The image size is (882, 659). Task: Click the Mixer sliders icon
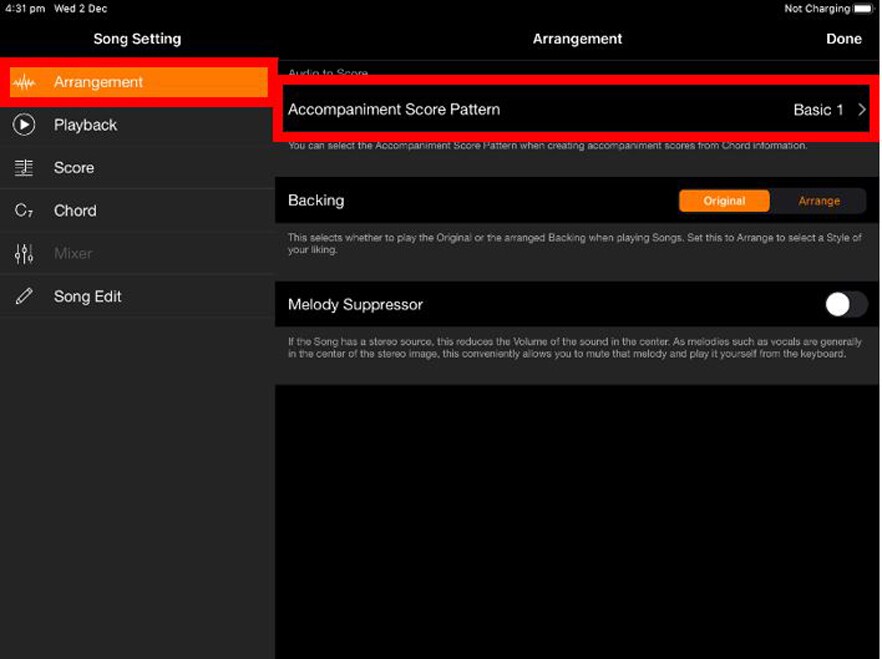pos(24,254)
